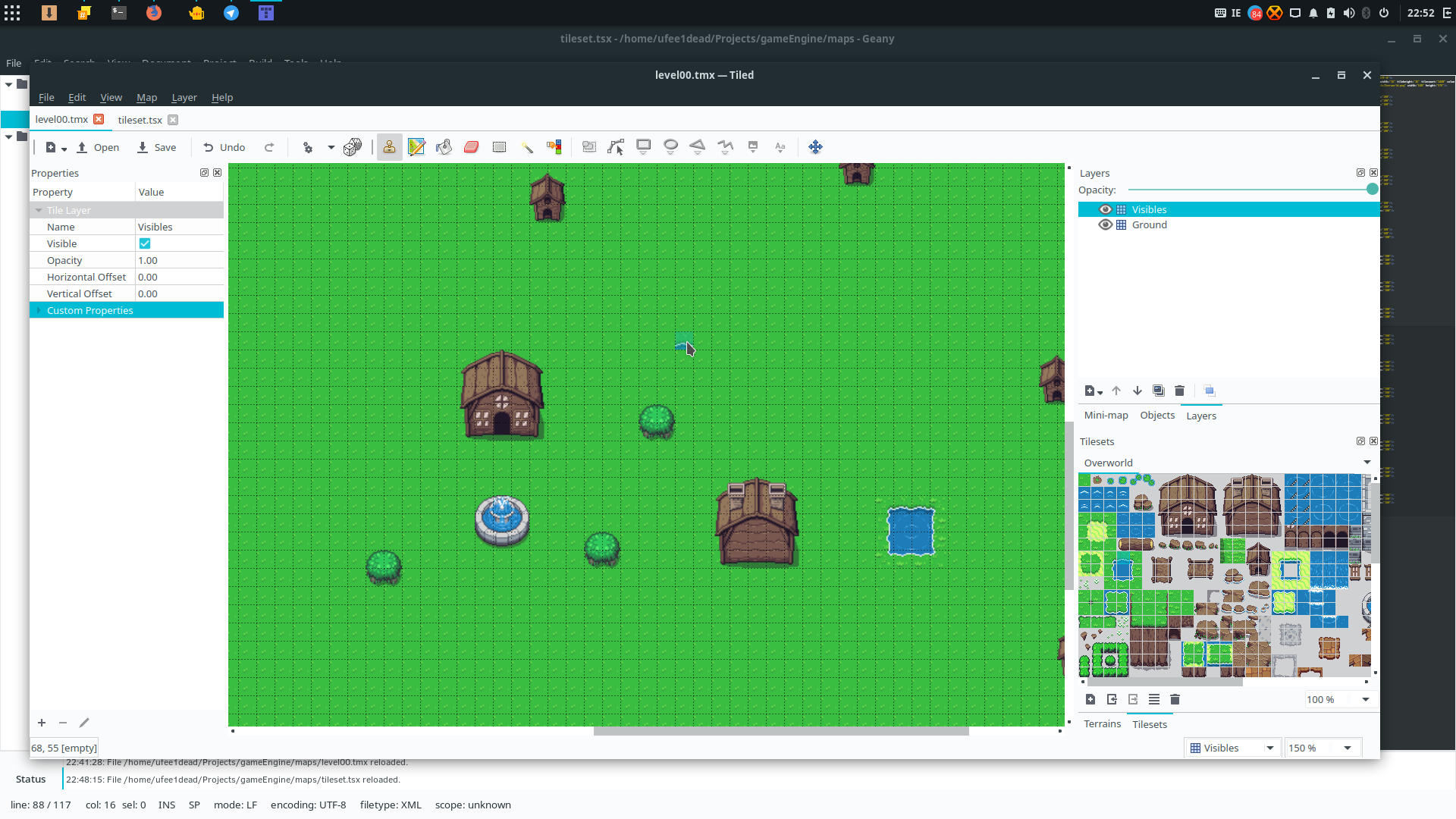The width and height of the screenshot is (1456, 819).
Task: Open Tileset Properties list icon
Action: pyautogui.click(x=1154, y=699)
